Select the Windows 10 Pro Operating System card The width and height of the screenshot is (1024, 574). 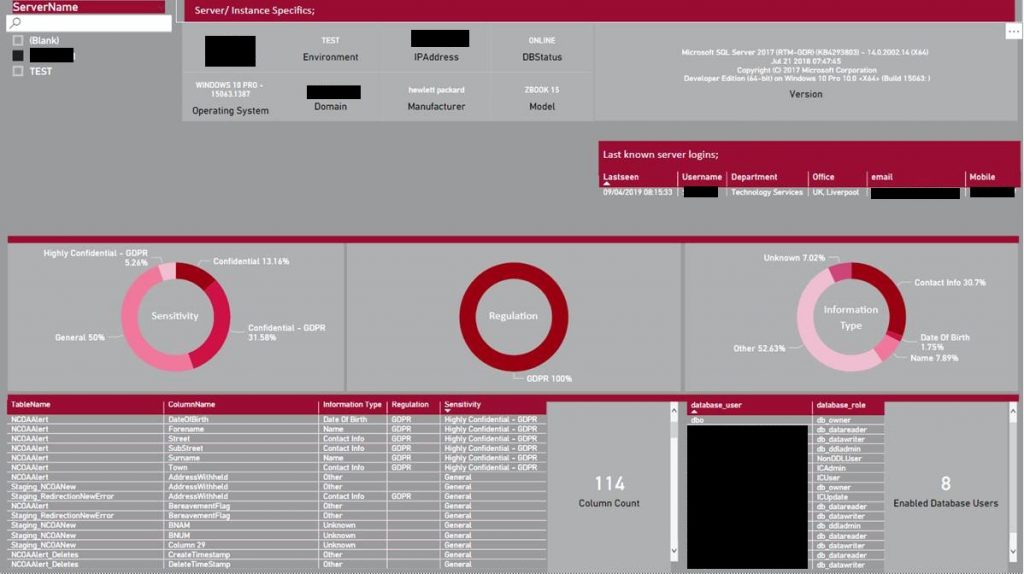click(230, 98)
